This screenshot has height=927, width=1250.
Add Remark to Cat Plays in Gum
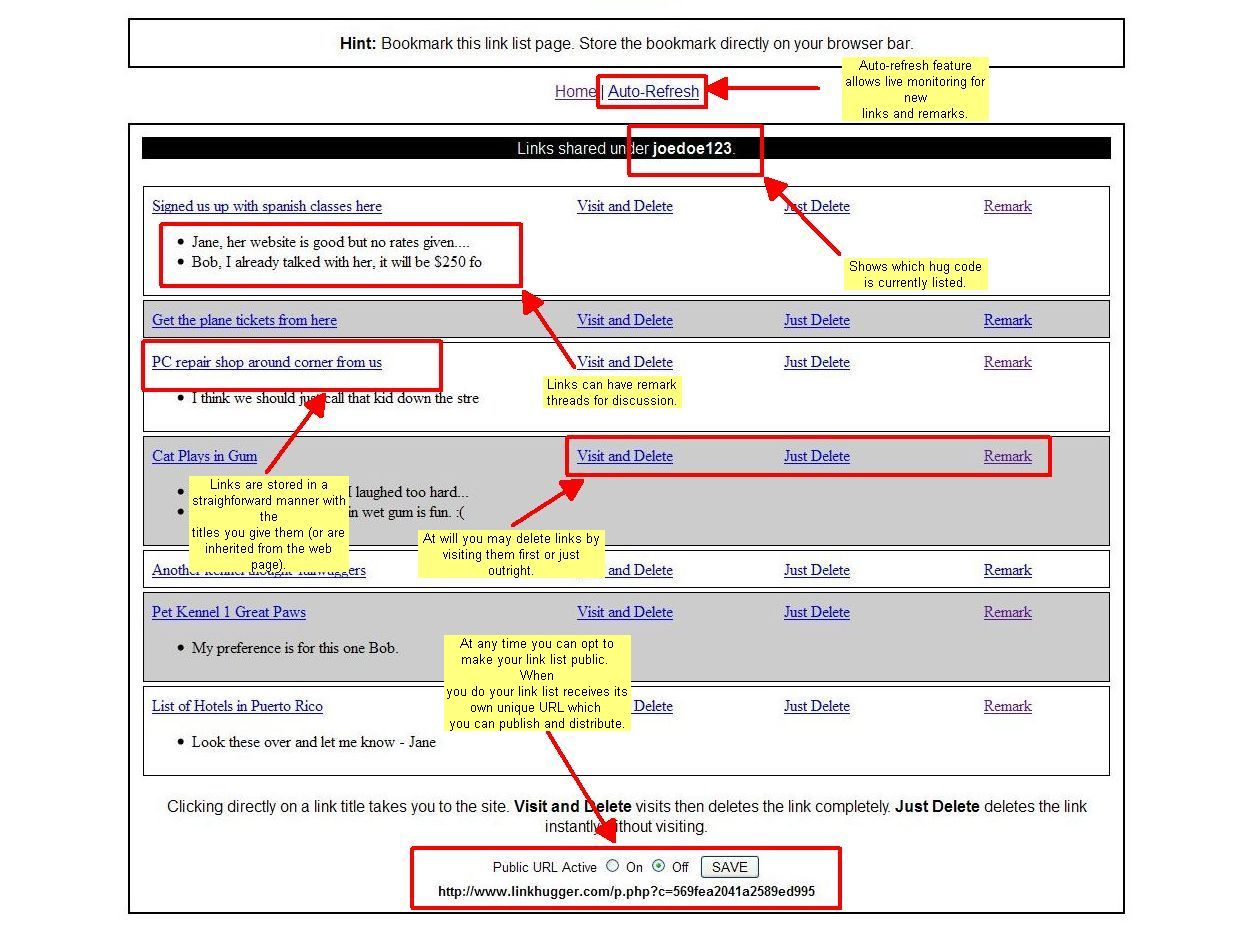tap(1008, 456)
